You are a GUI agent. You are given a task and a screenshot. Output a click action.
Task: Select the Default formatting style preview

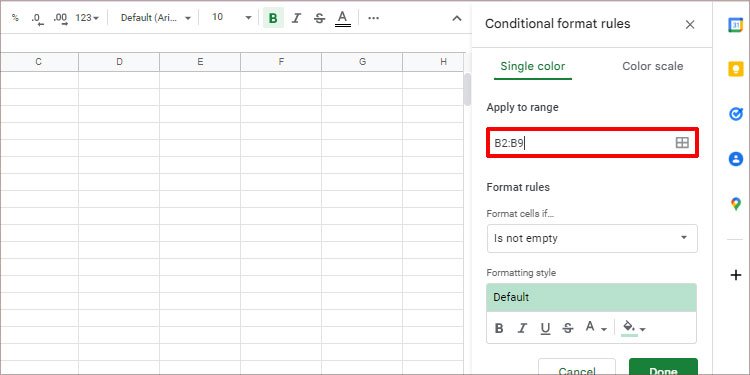(x=591, y=298)
